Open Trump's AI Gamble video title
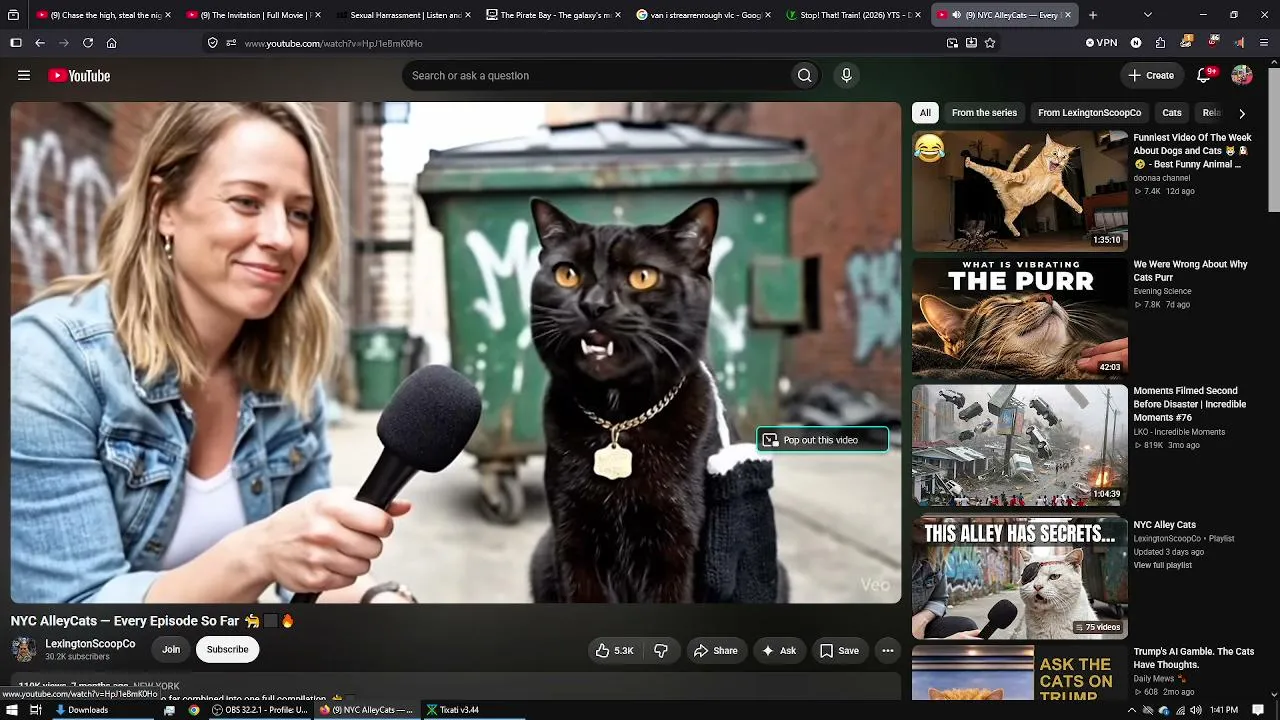 (x=1194, y=658)
